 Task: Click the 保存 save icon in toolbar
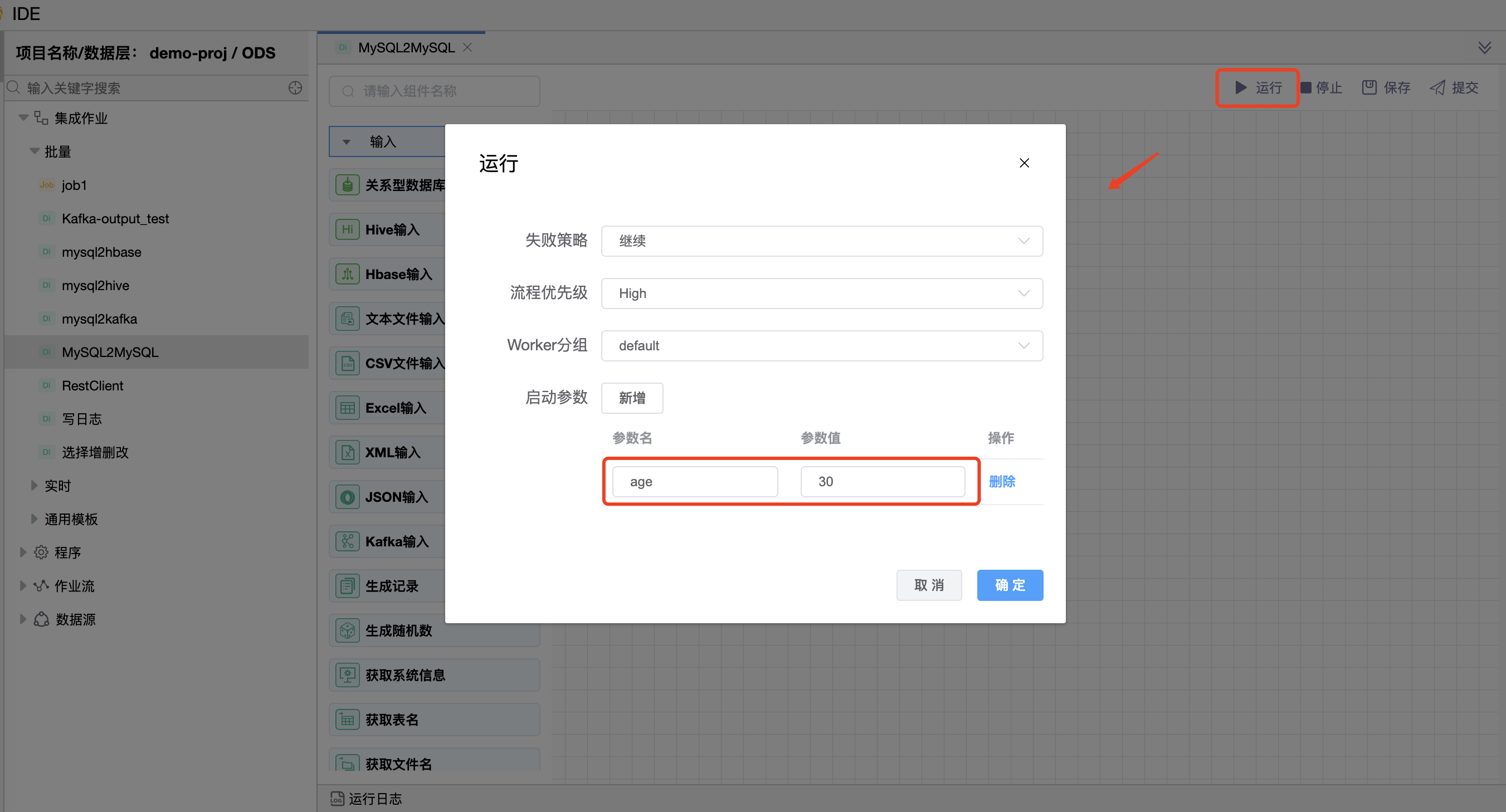click(1368, 87)
